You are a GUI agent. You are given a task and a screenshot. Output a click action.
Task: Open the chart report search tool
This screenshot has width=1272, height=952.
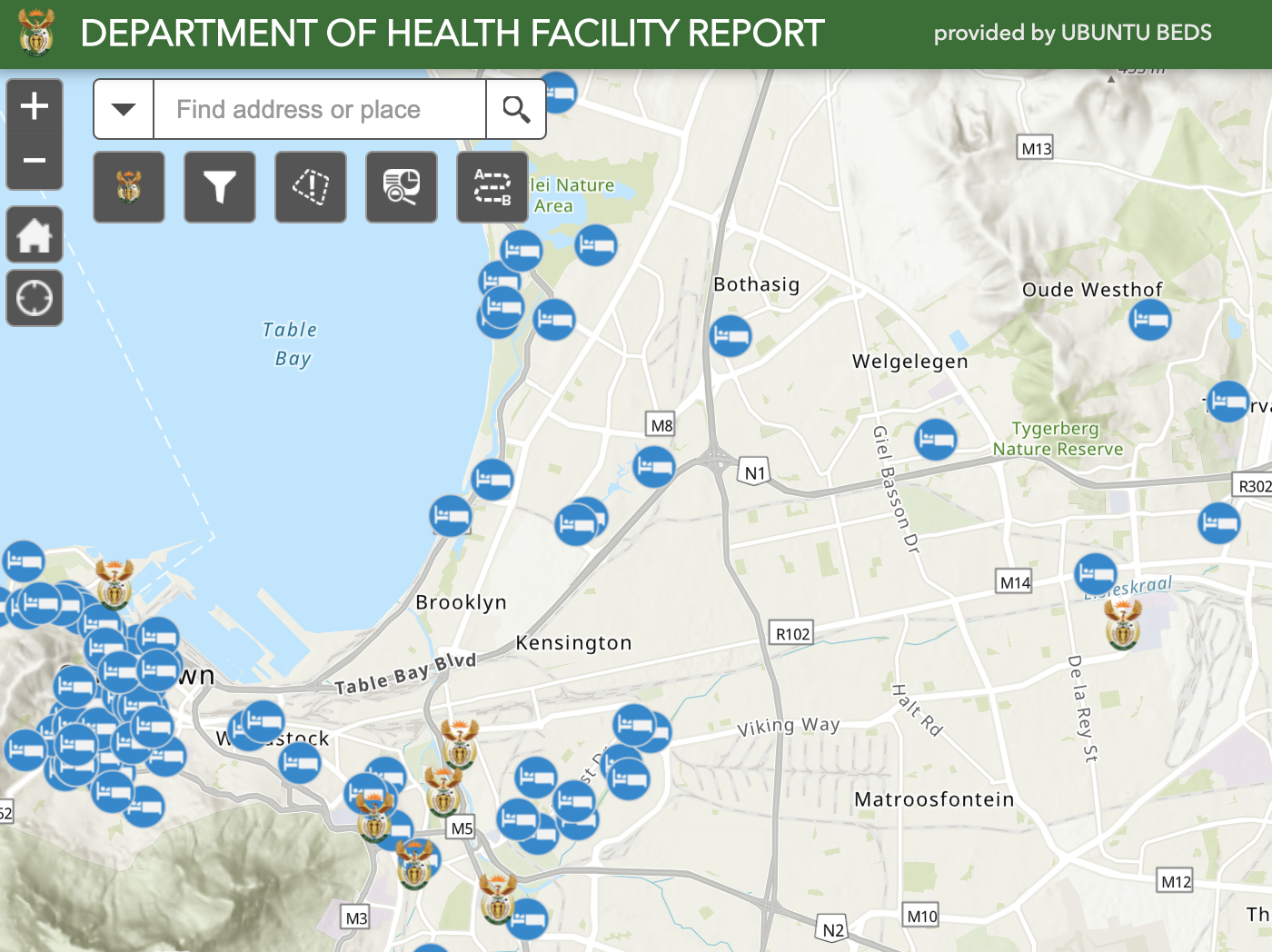coord(402,187)
